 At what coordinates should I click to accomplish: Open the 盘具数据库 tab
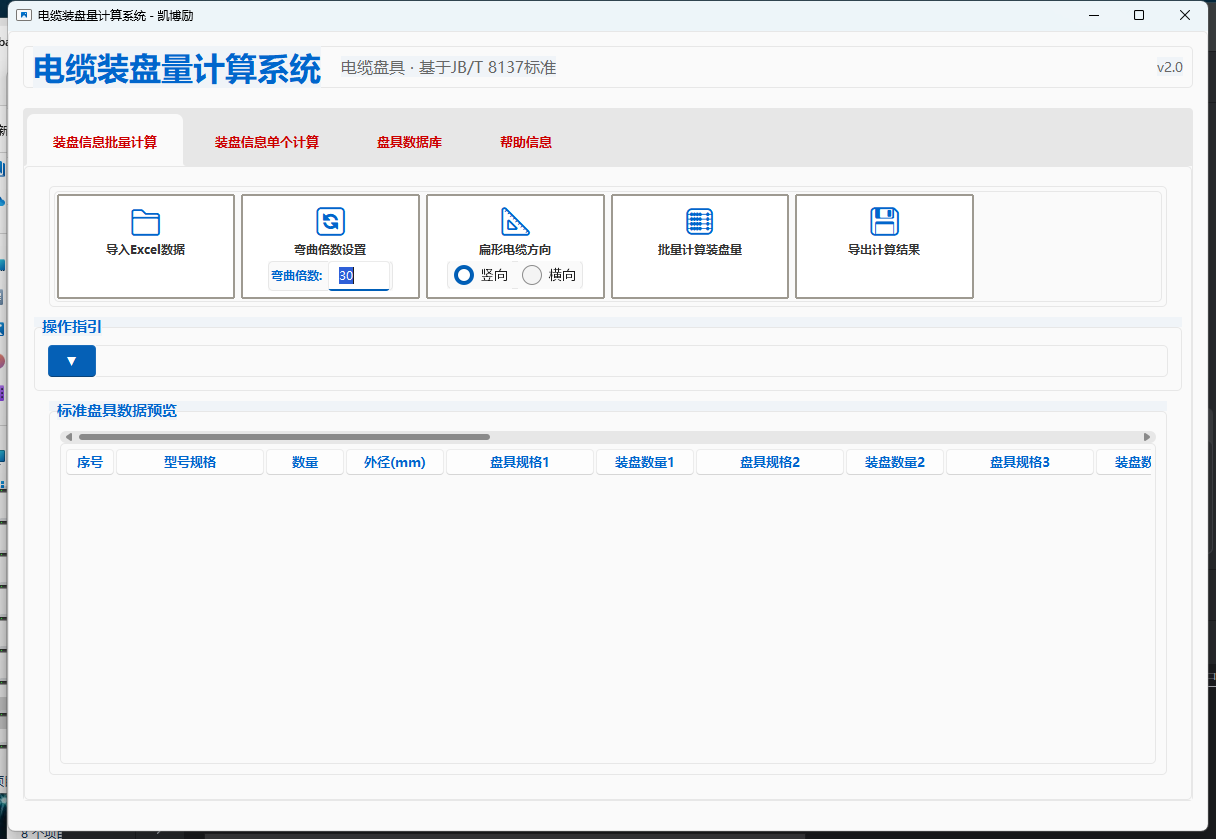point(409,142)
